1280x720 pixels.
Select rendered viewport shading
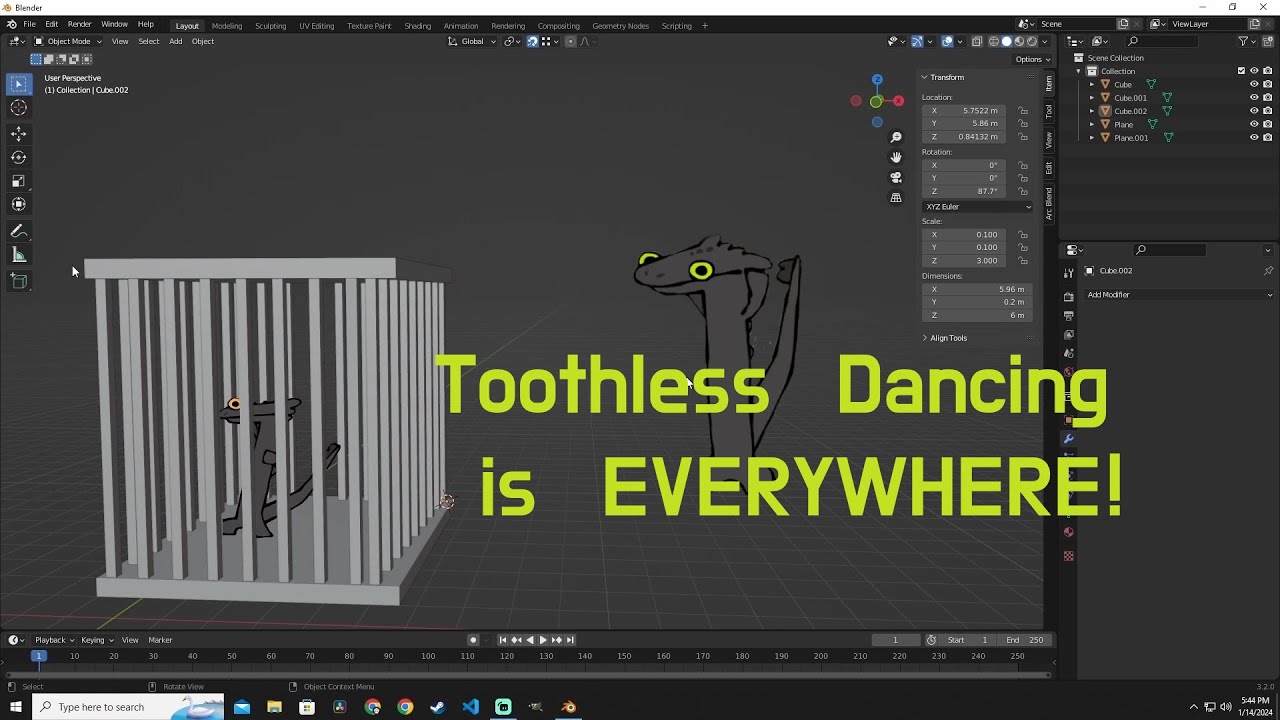tap(1032, 41)
